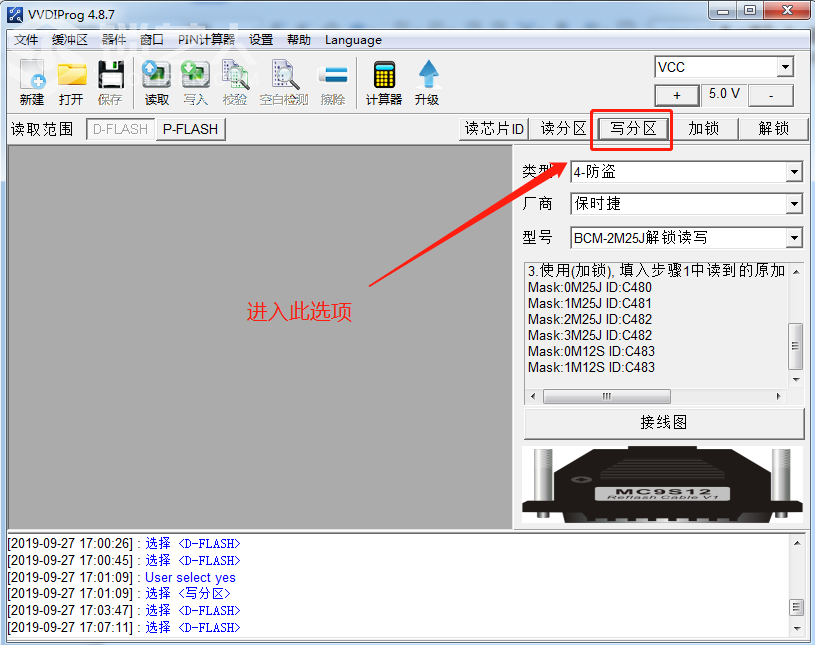Click the 读芯片ID button
The width and height of the screenshot is (815, 645).
coord(494,128)
